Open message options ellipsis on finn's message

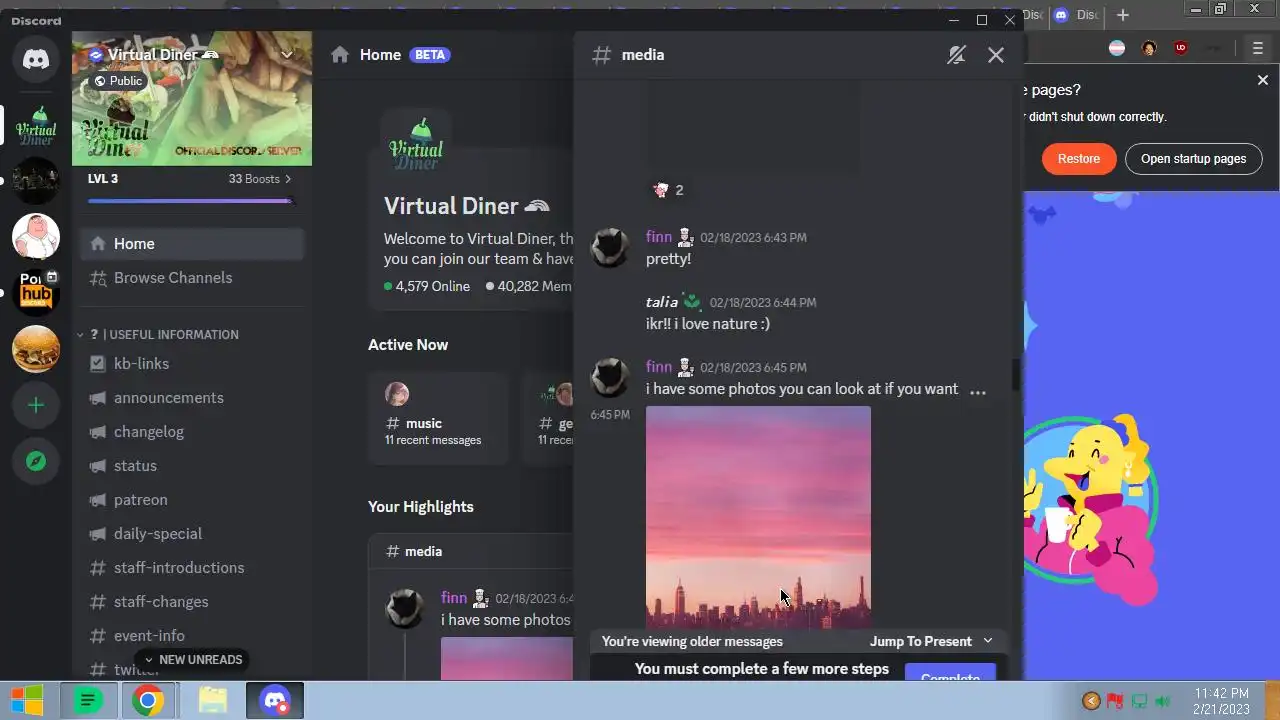978,392
